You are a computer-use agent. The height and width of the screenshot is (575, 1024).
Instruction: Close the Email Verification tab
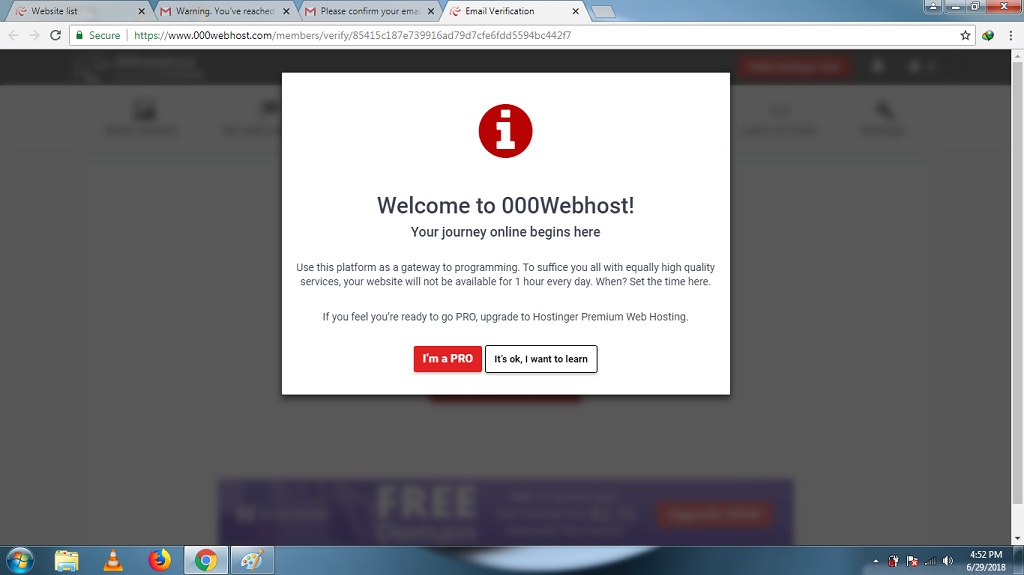pyautogui.click(x=575, y=11)
